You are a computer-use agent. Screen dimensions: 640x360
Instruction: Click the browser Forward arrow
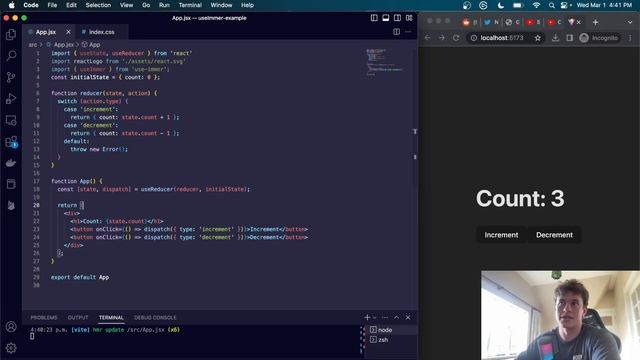442,38
